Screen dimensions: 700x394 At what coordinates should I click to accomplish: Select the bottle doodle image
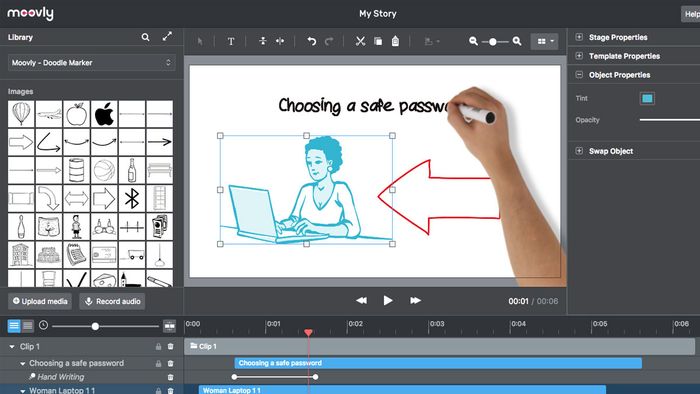[x=132, y=170]
